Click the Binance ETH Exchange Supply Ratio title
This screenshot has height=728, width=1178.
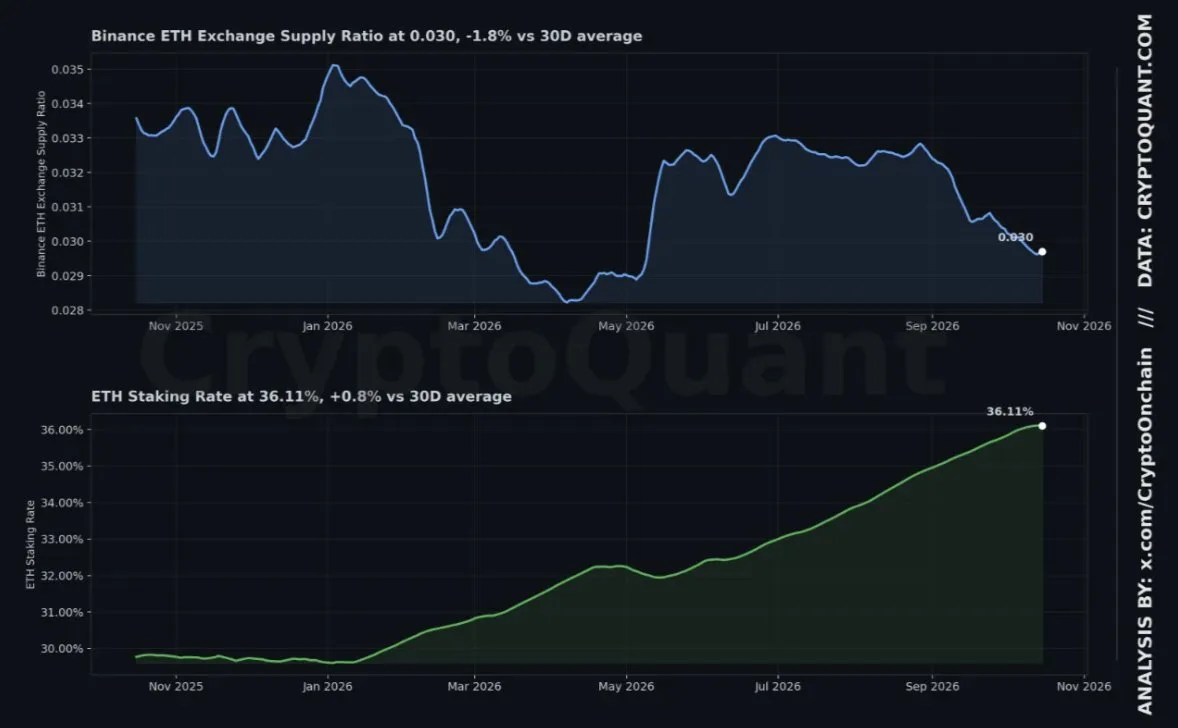[367, 36]
